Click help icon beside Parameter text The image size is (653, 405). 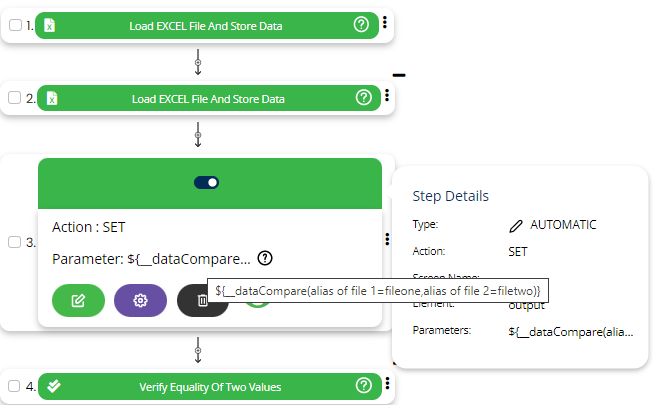point(264,258)
